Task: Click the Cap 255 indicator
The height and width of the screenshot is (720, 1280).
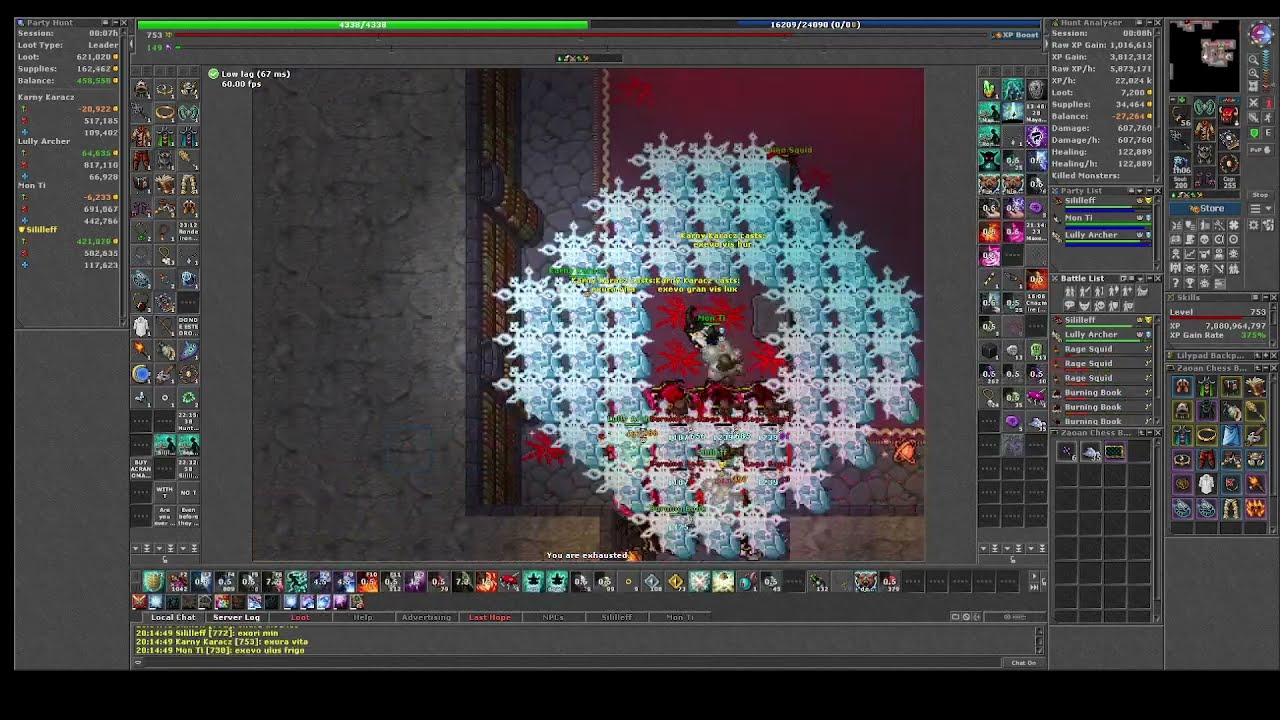Action: [1229, 182]
